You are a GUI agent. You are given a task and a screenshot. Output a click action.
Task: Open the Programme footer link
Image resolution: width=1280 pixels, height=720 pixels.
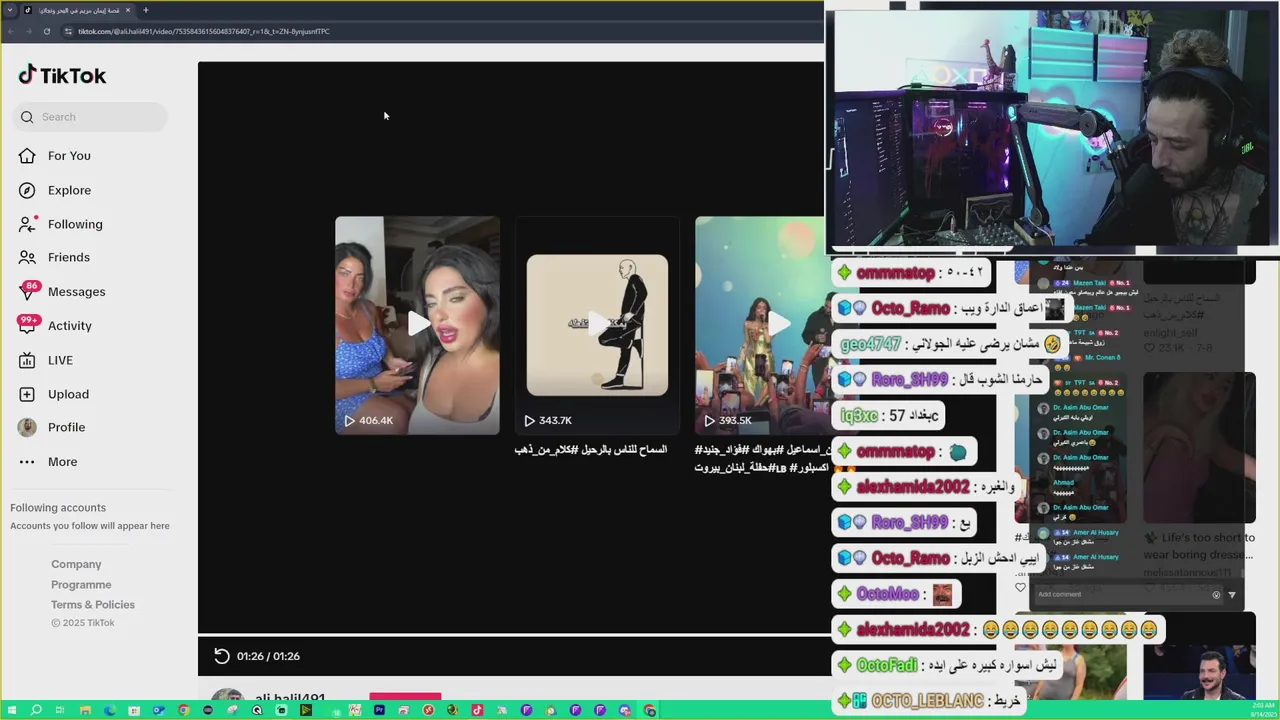(x=81, y=584)
